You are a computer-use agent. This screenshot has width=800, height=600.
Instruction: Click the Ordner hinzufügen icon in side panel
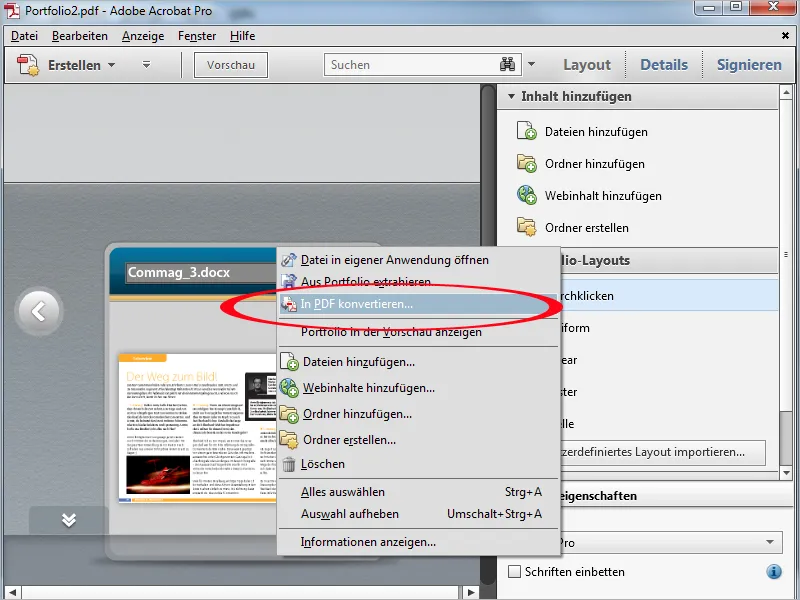point(527,163)
